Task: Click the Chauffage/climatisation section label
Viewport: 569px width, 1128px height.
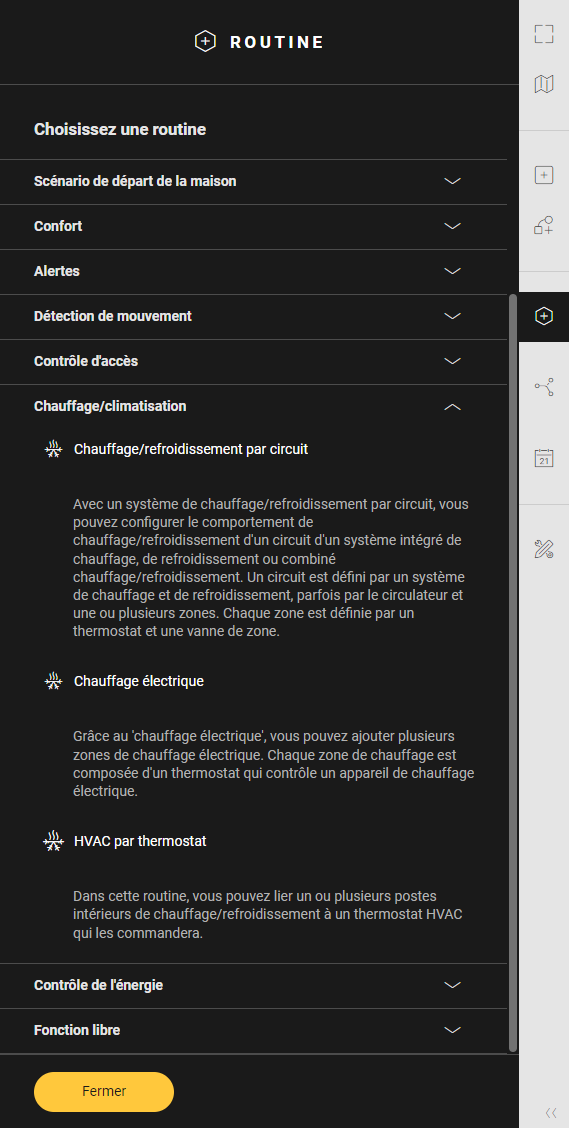Action: (x=110, y=406)
